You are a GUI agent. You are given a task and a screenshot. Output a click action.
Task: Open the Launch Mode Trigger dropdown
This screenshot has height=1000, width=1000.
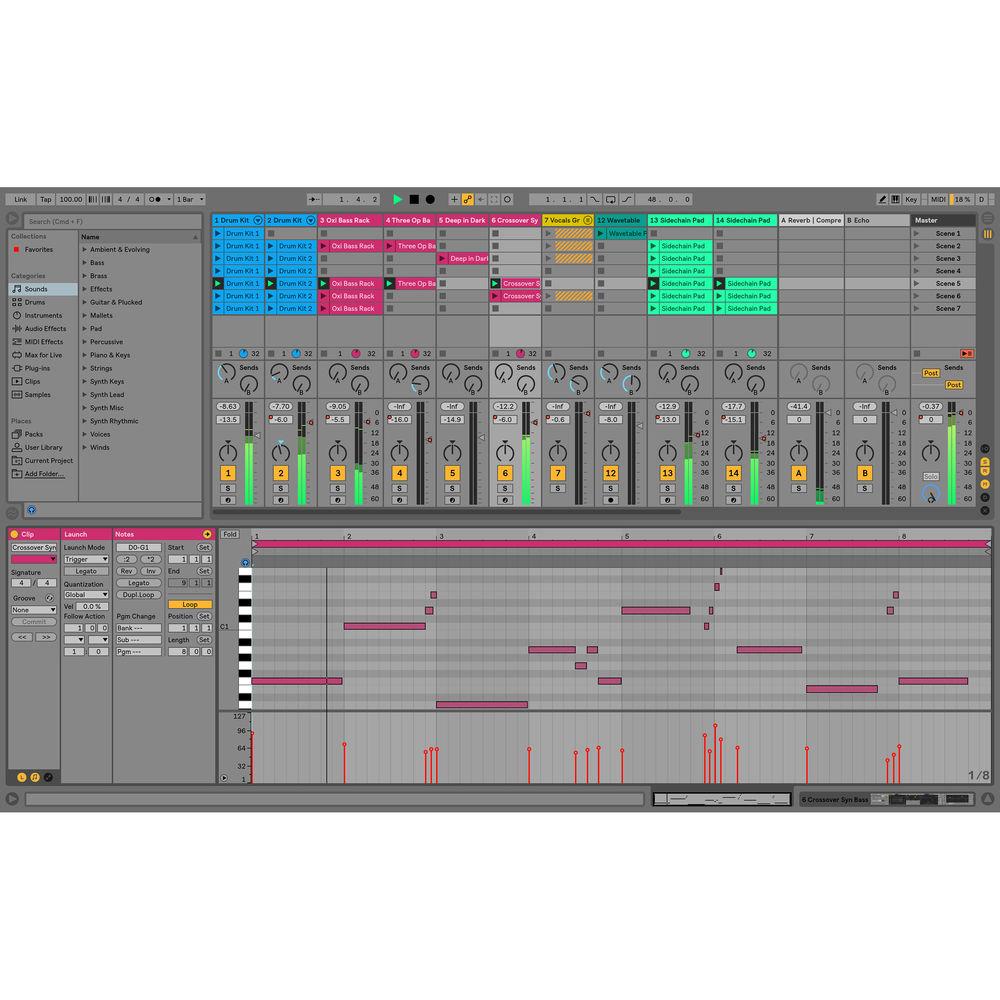(x=88, y=559)
